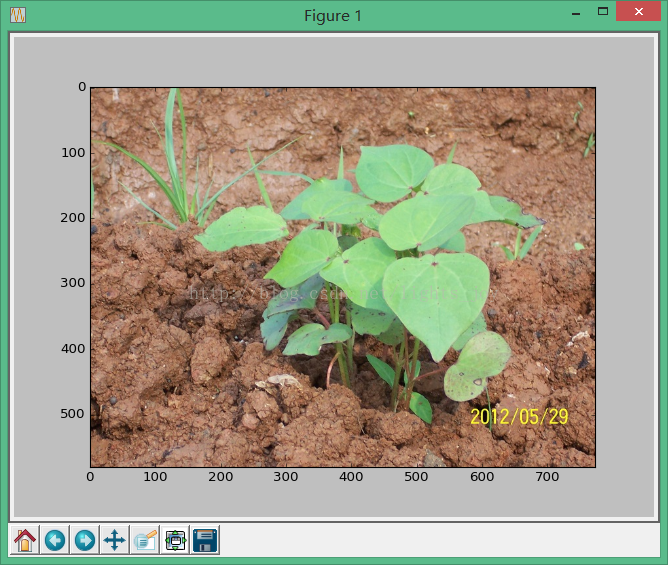The image size is (668, 565).
Task: Save the figure with the floppy icon
Action: pyautogui.click(x=205, y=540)
